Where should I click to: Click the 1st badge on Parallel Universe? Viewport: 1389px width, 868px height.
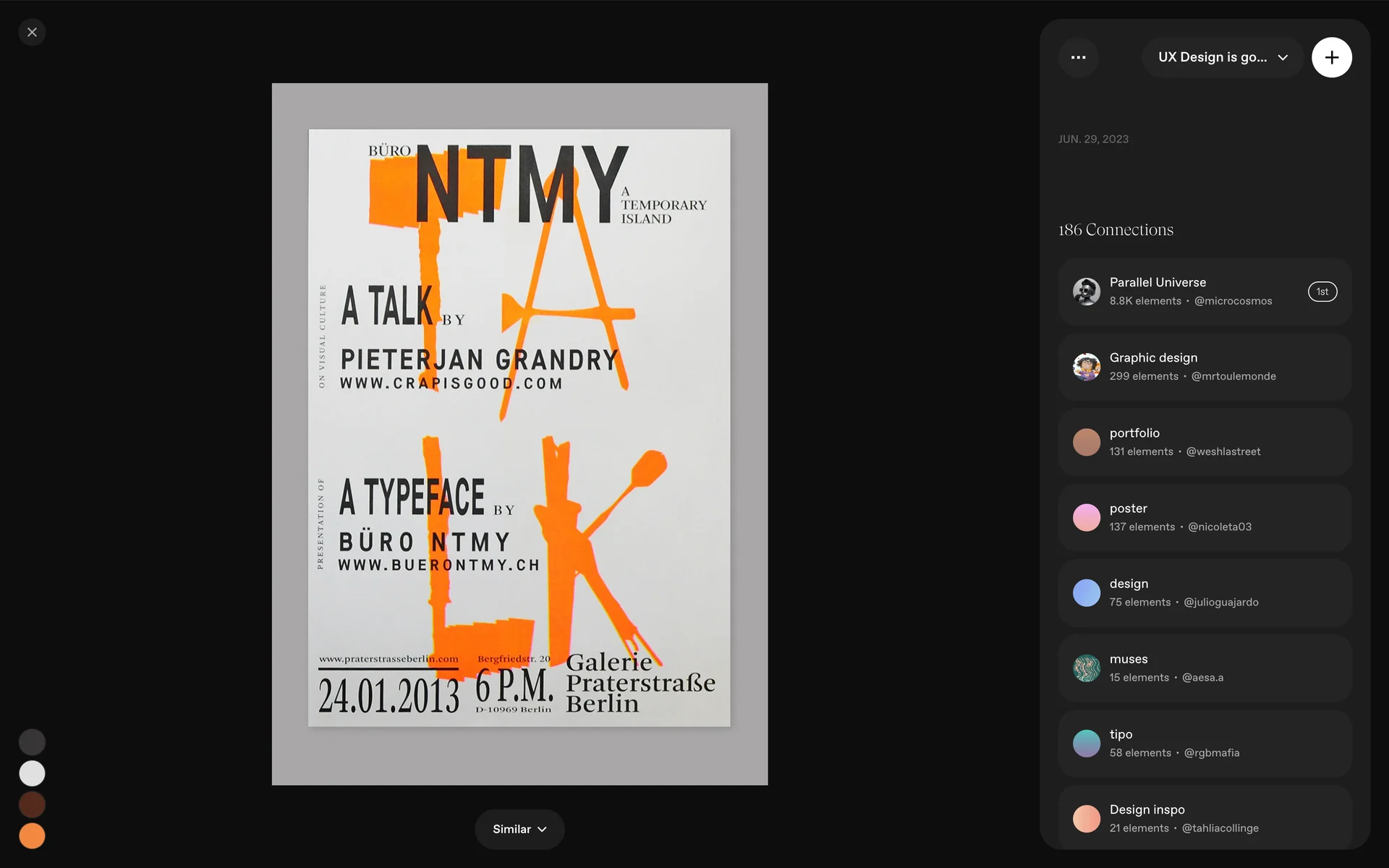coord(1322,292)
